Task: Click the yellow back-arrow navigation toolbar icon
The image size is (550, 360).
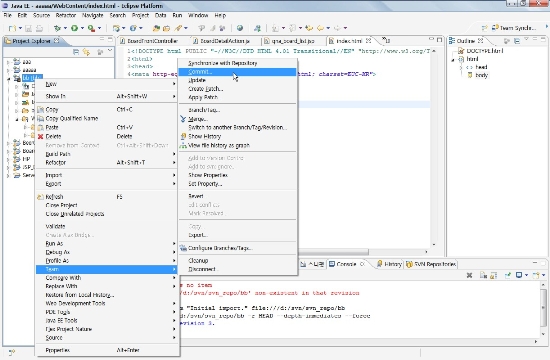Action: (x=320, y=28)
